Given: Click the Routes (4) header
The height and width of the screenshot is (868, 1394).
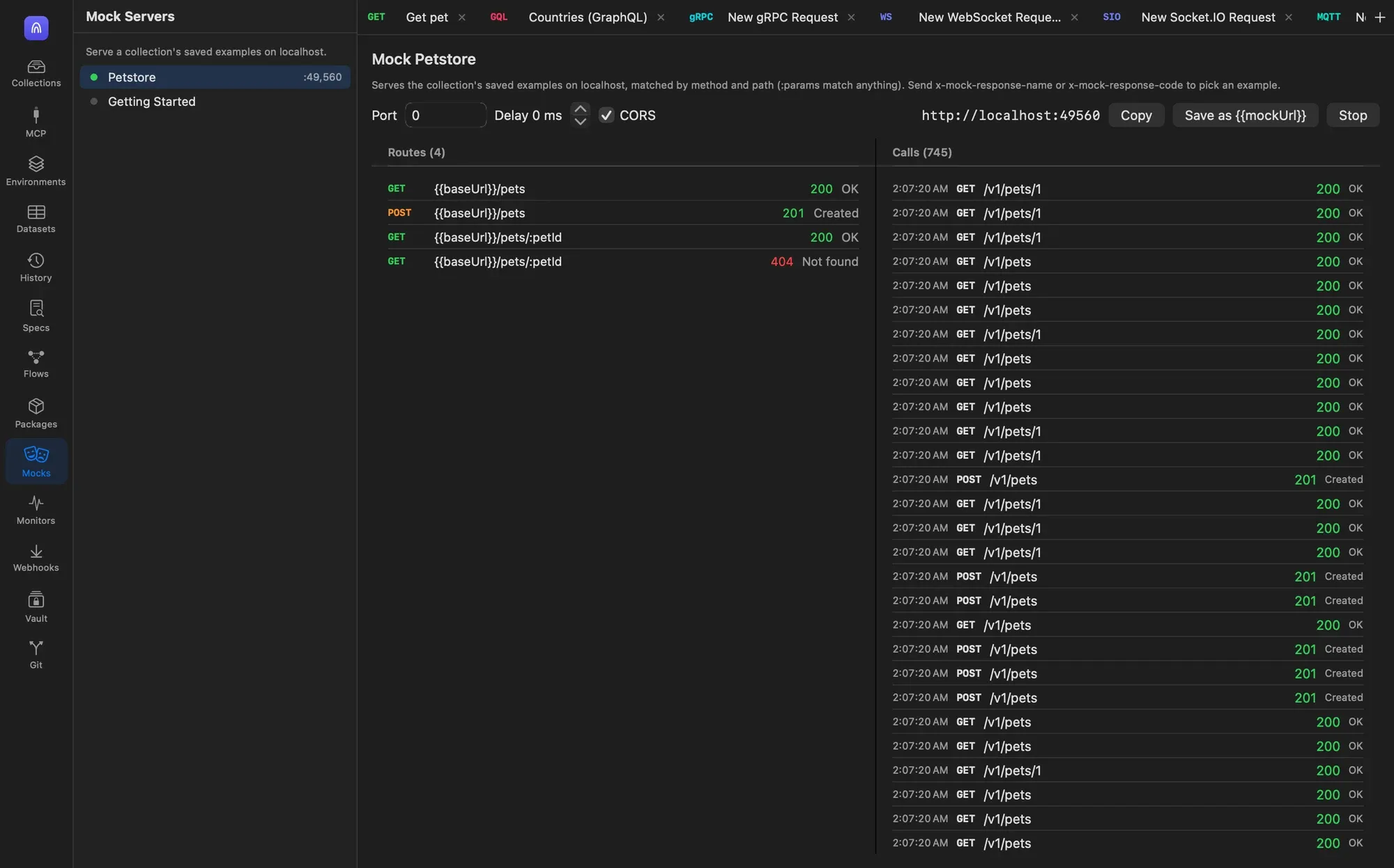Looking at the screenshot, I should point(416,153).
